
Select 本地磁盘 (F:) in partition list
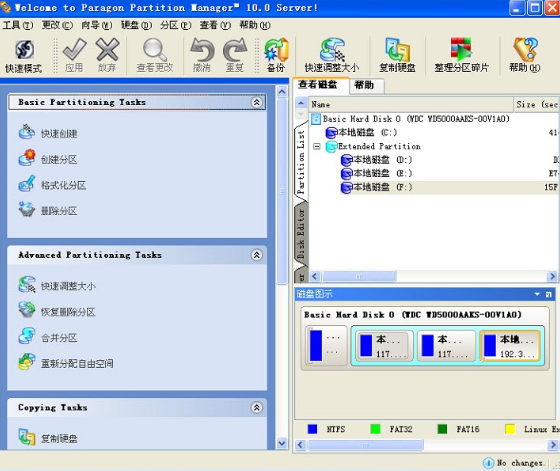click(x=376, y=187)
